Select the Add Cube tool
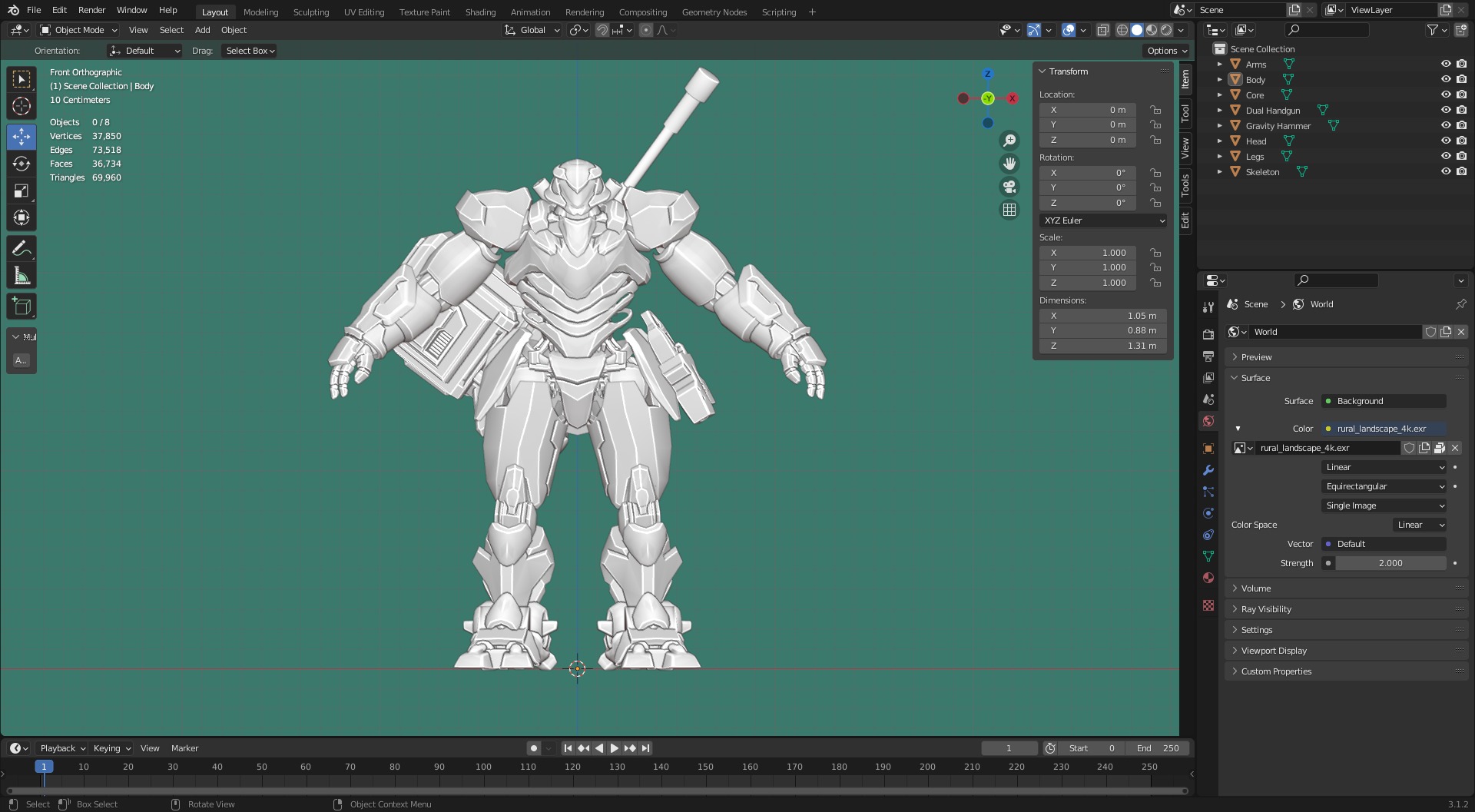This screenshot has height=812, width=1475. 22,307
